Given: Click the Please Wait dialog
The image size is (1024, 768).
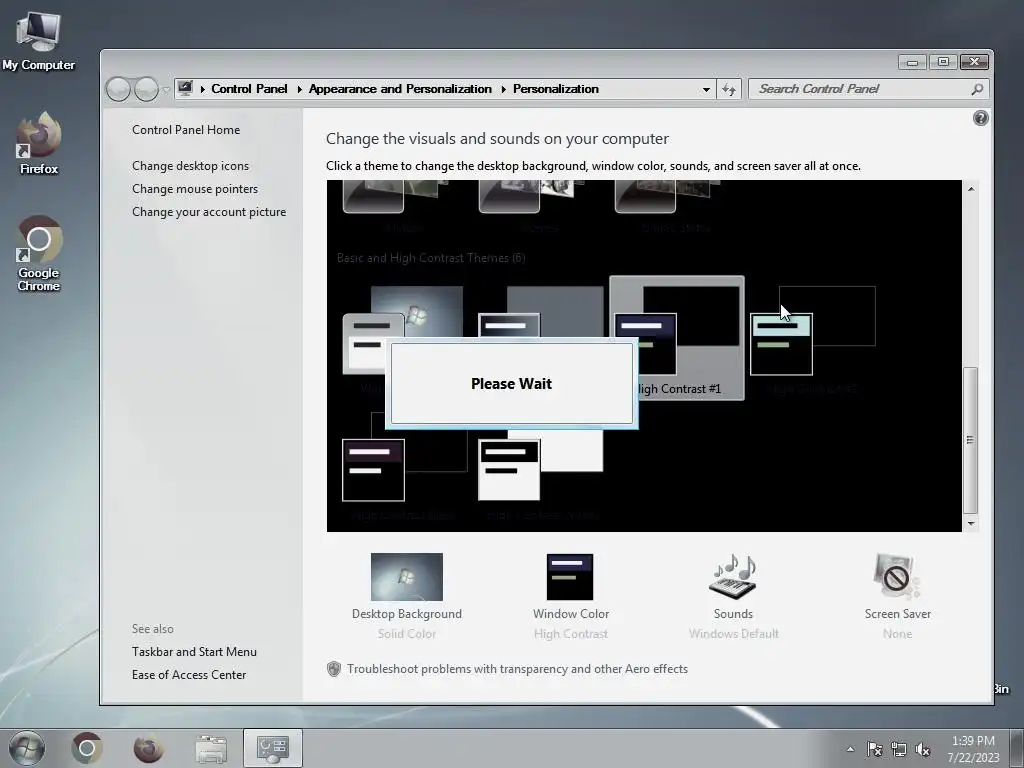Looking at the screenshot, I should click(x=511, y=383).
